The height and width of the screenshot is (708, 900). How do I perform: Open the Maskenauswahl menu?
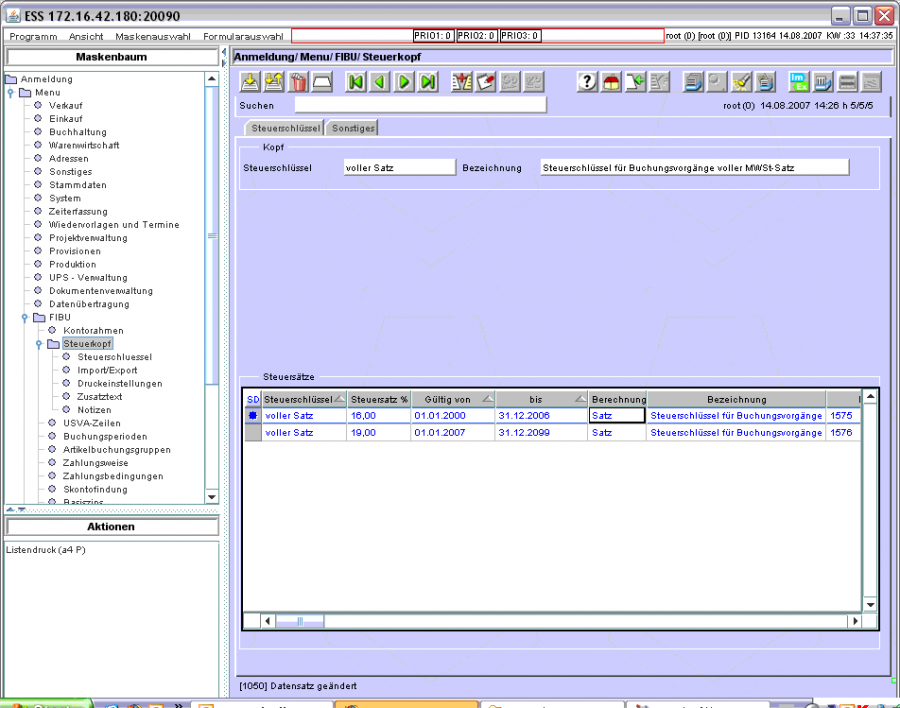pos(152,35)
